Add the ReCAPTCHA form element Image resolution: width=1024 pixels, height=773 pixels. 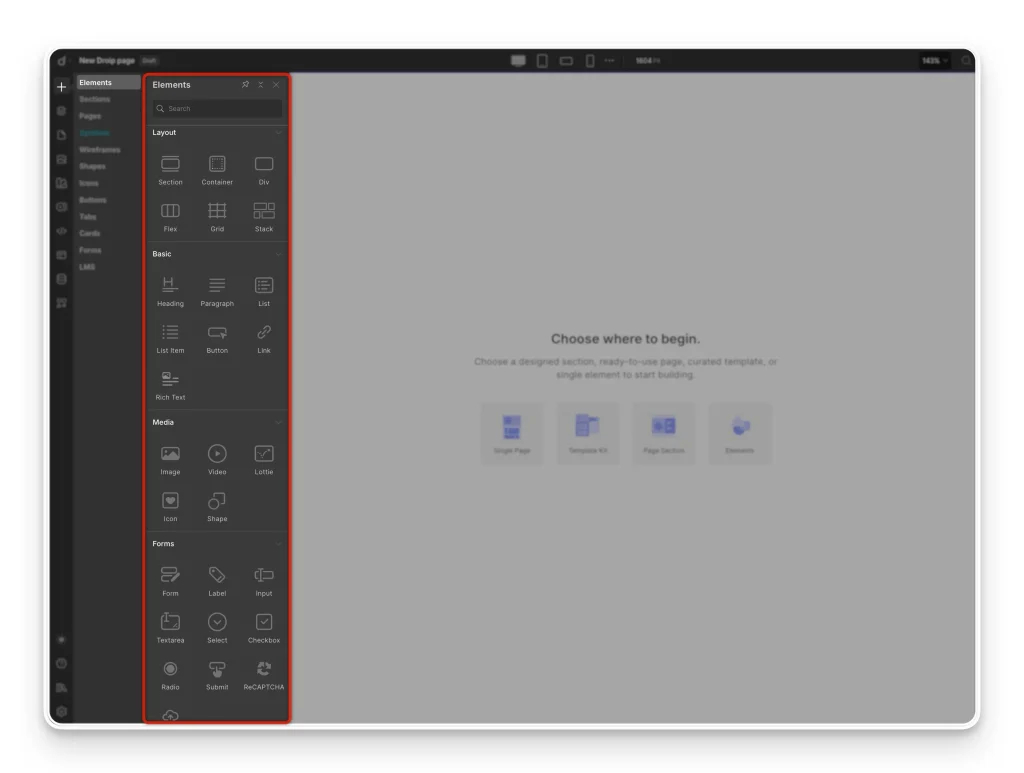264,676
